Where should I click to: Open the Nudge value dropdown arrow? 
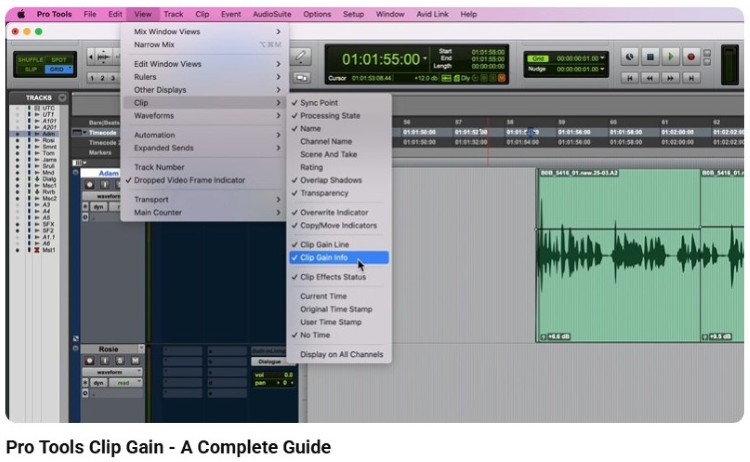click(602, 69)
